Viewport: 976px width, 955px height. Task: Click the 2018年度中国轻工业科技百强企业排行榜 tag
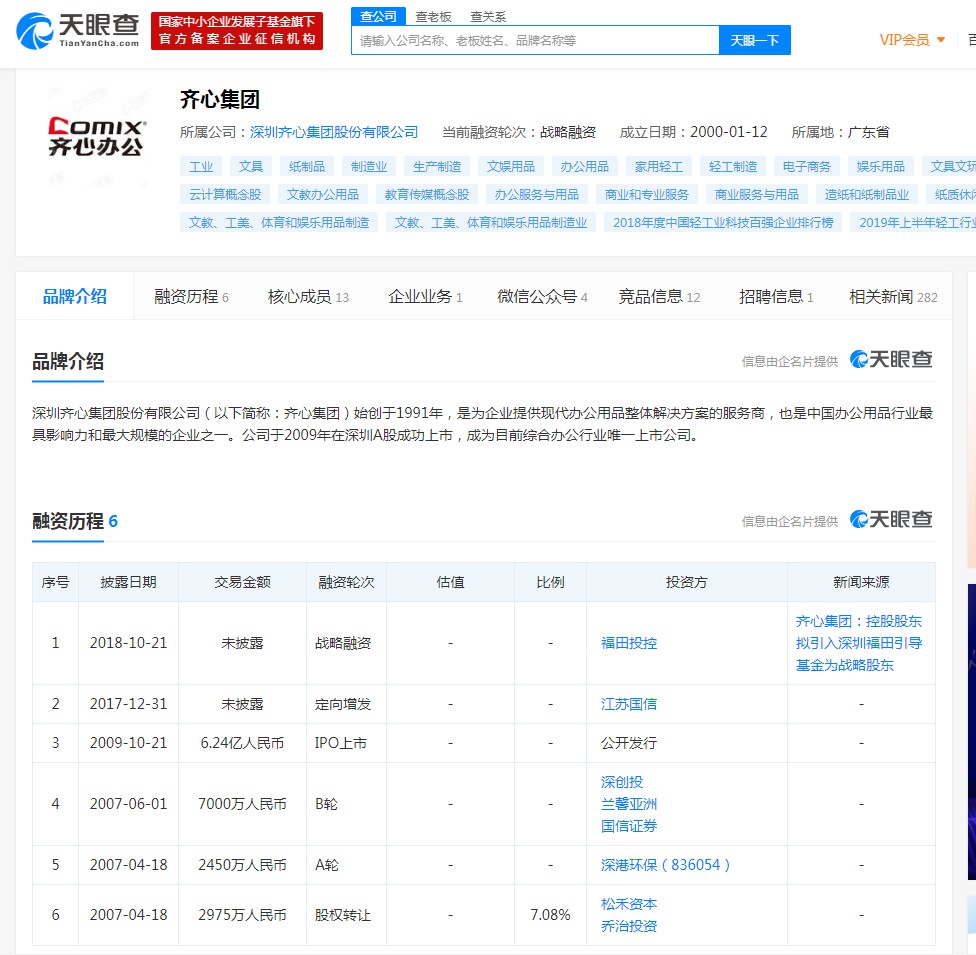point(723,222)
